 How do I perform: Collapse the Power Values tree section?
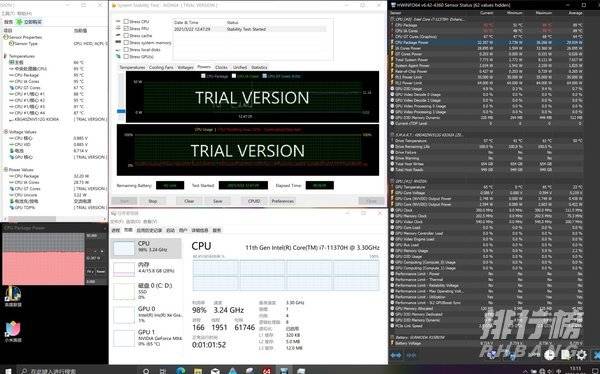[x=5, y=170]
